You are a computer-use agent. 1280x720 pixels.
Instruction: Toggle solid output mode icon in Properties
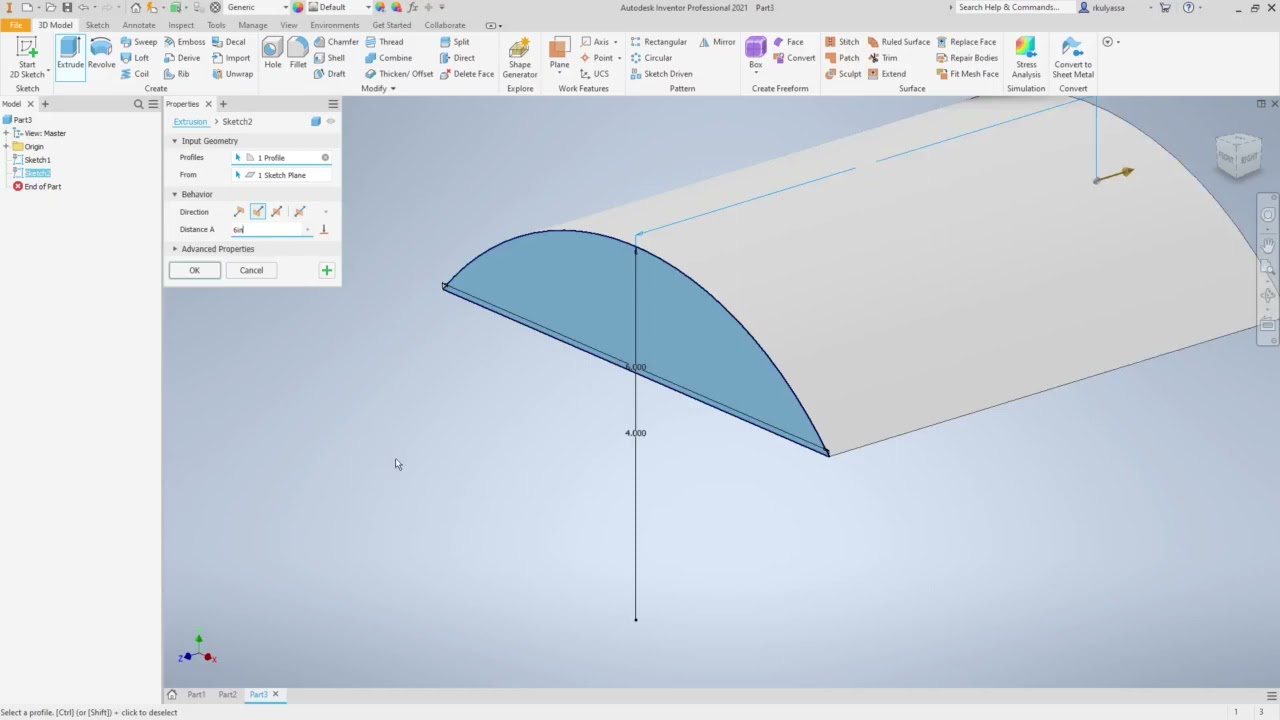click(x=316, y=122)
